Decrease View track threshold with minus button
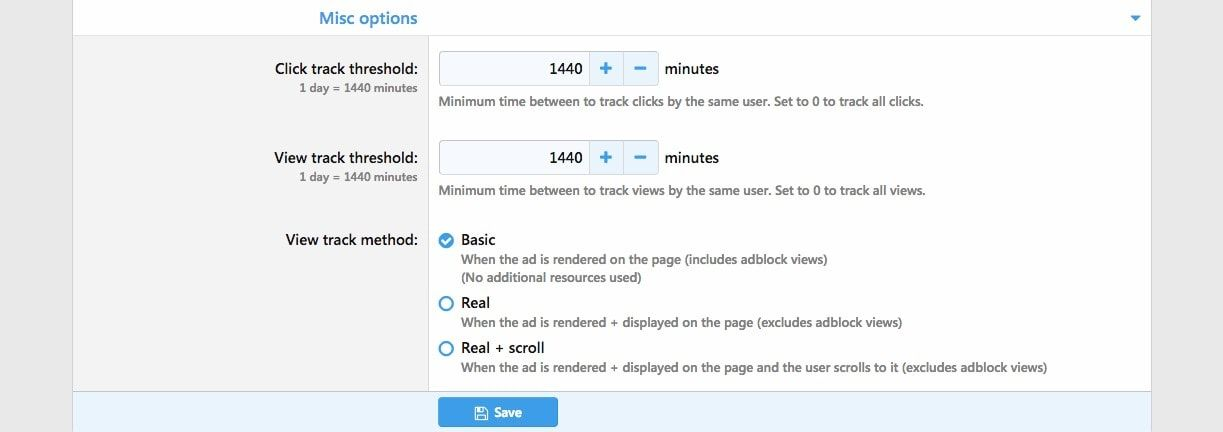 (640, 157)
